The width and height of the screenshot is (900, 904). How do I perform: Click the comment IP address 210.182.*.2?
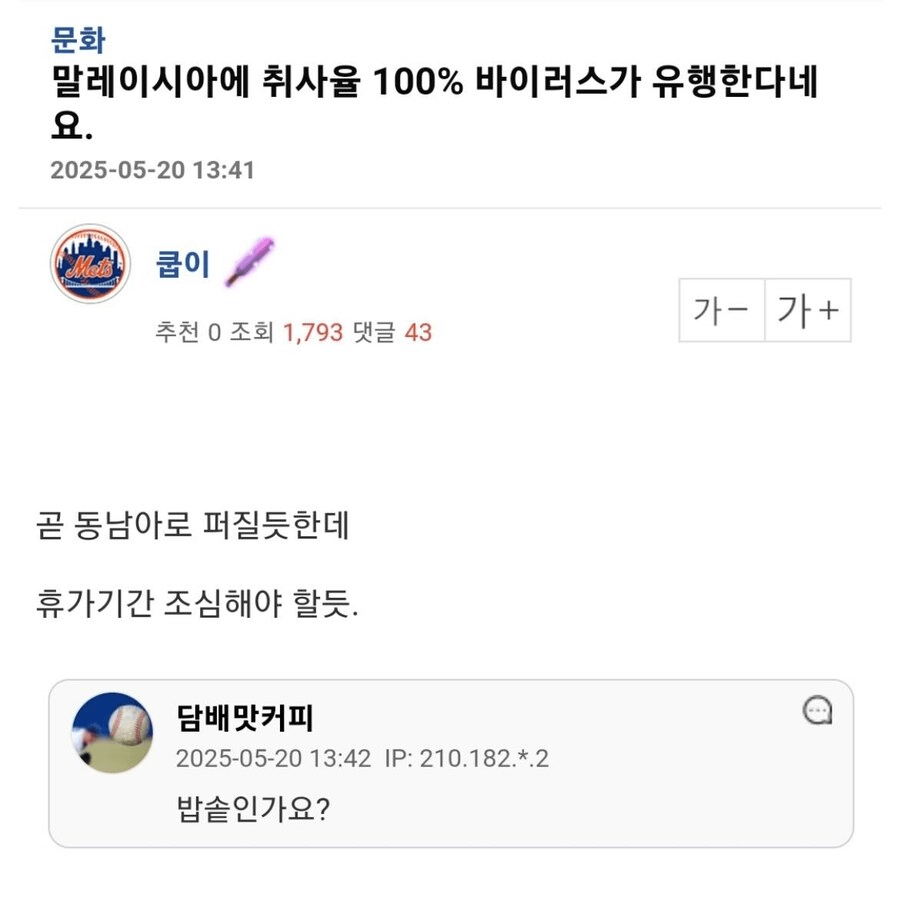pos(467,759)
